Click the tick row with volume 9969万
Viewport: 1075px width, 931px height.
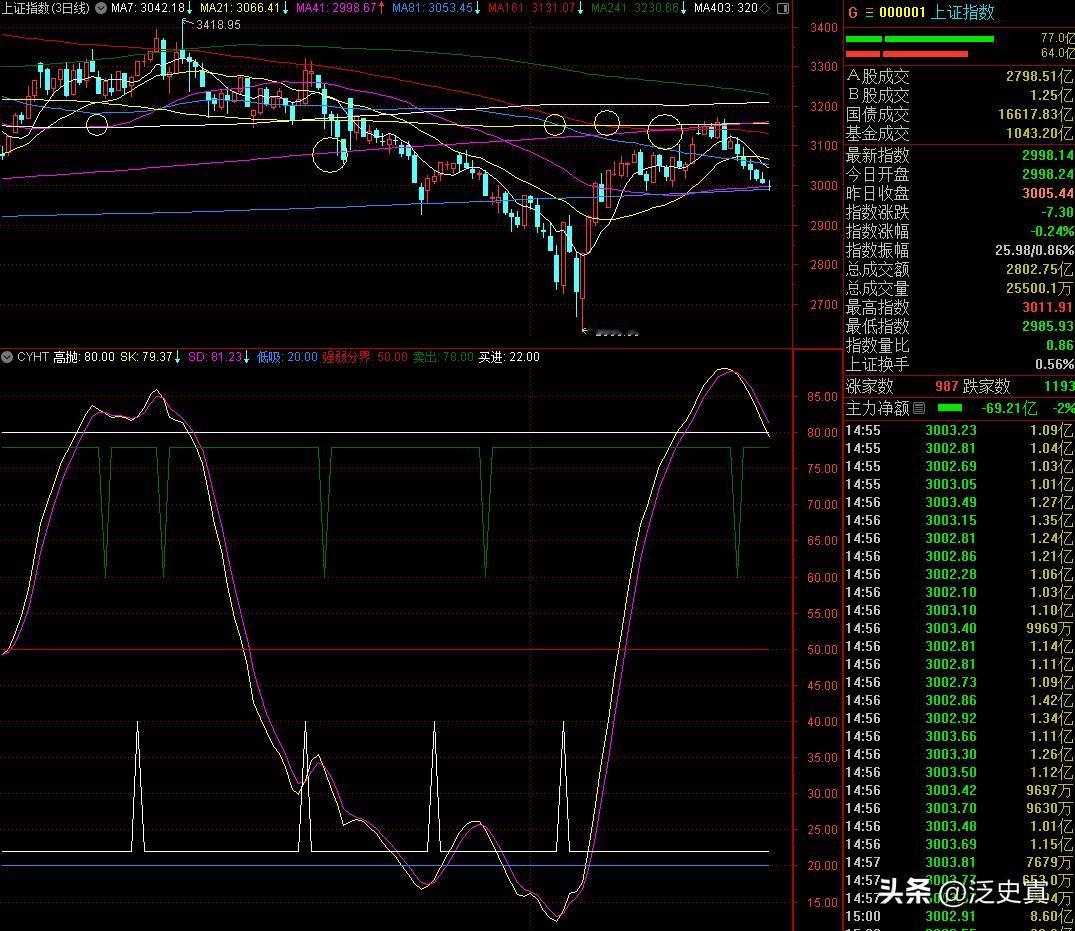(959, 629)
